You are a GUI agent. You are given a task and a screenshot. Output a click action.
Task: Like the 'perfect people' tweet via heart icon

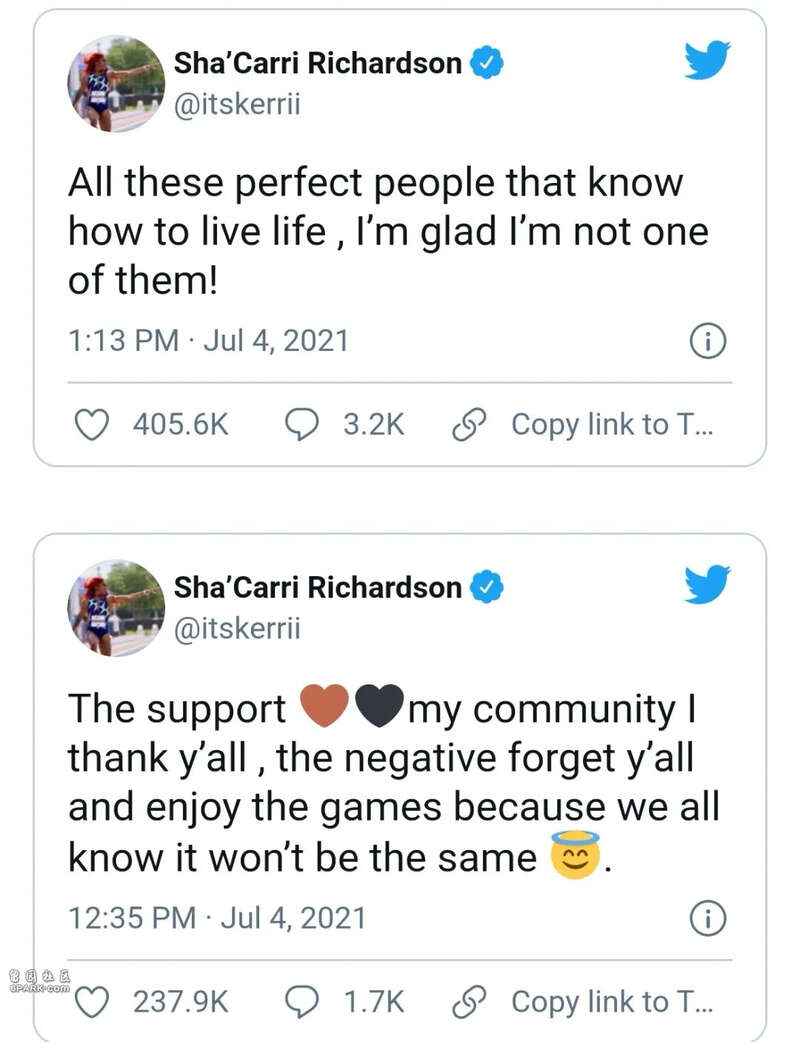click(91, 425)
